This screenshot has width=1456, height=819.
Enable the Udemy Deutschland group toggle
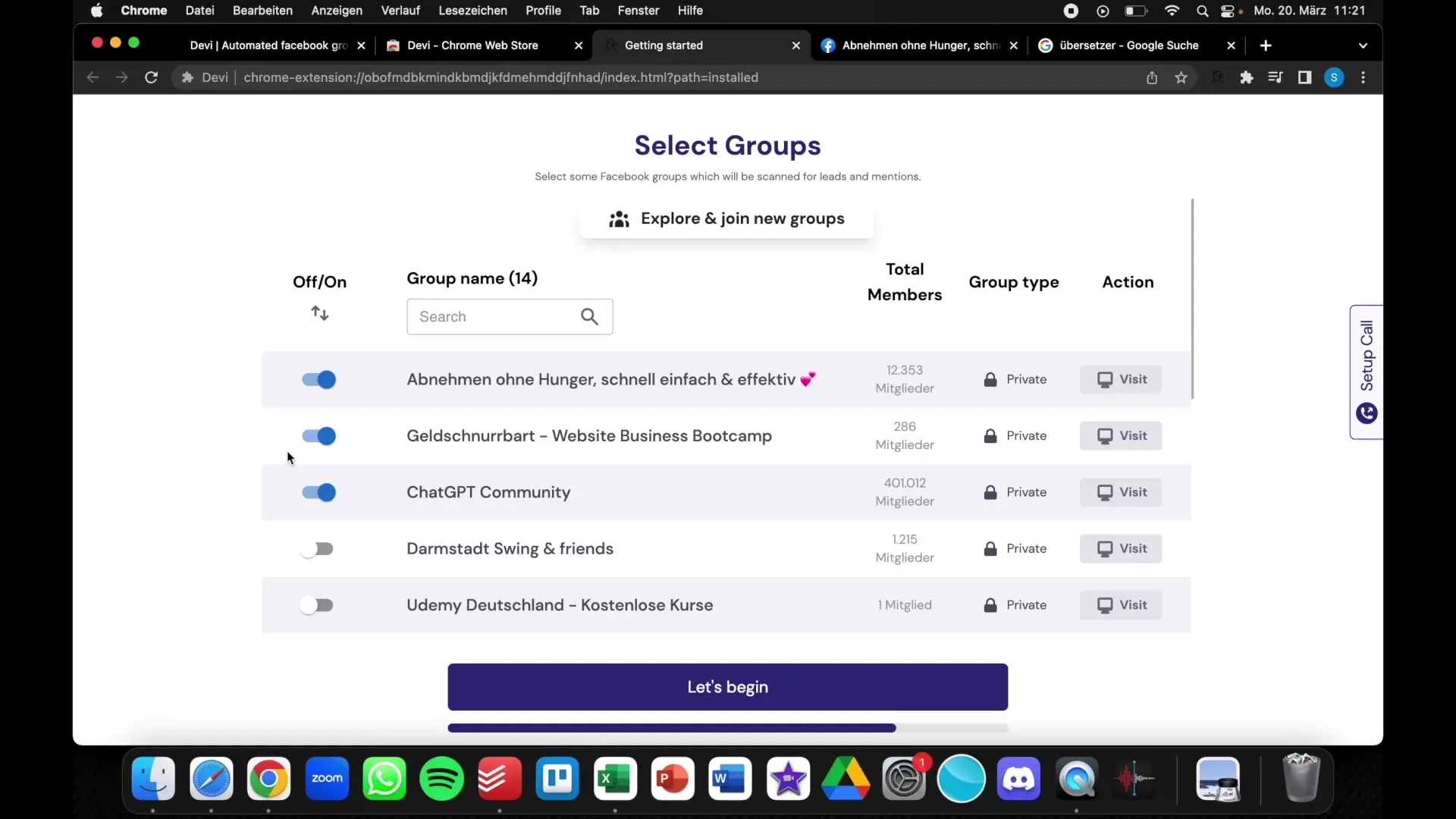coord(318,605)
